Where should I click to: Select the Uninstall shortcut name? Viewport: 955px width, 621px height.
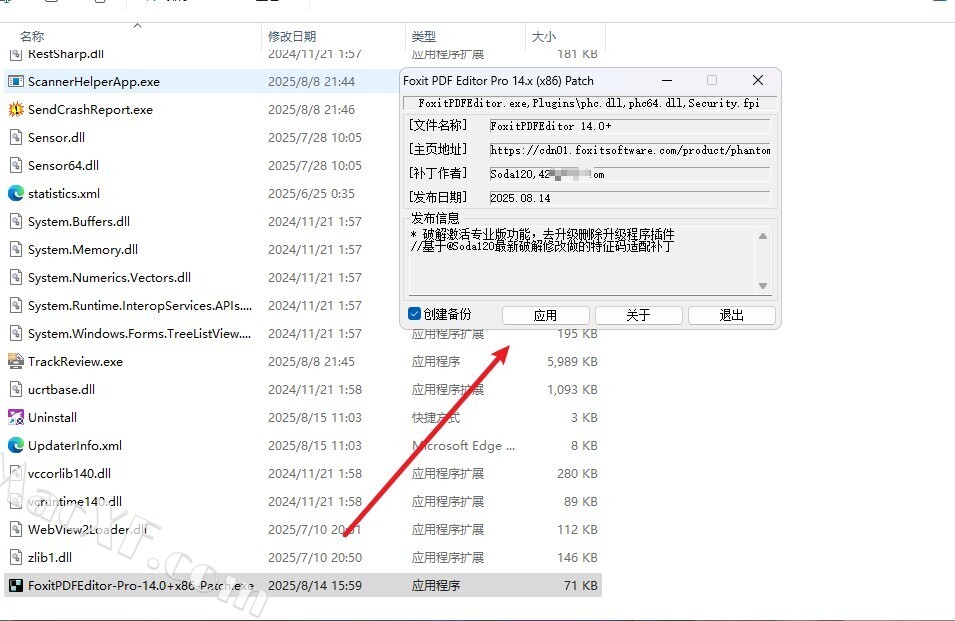pos(52,418)
